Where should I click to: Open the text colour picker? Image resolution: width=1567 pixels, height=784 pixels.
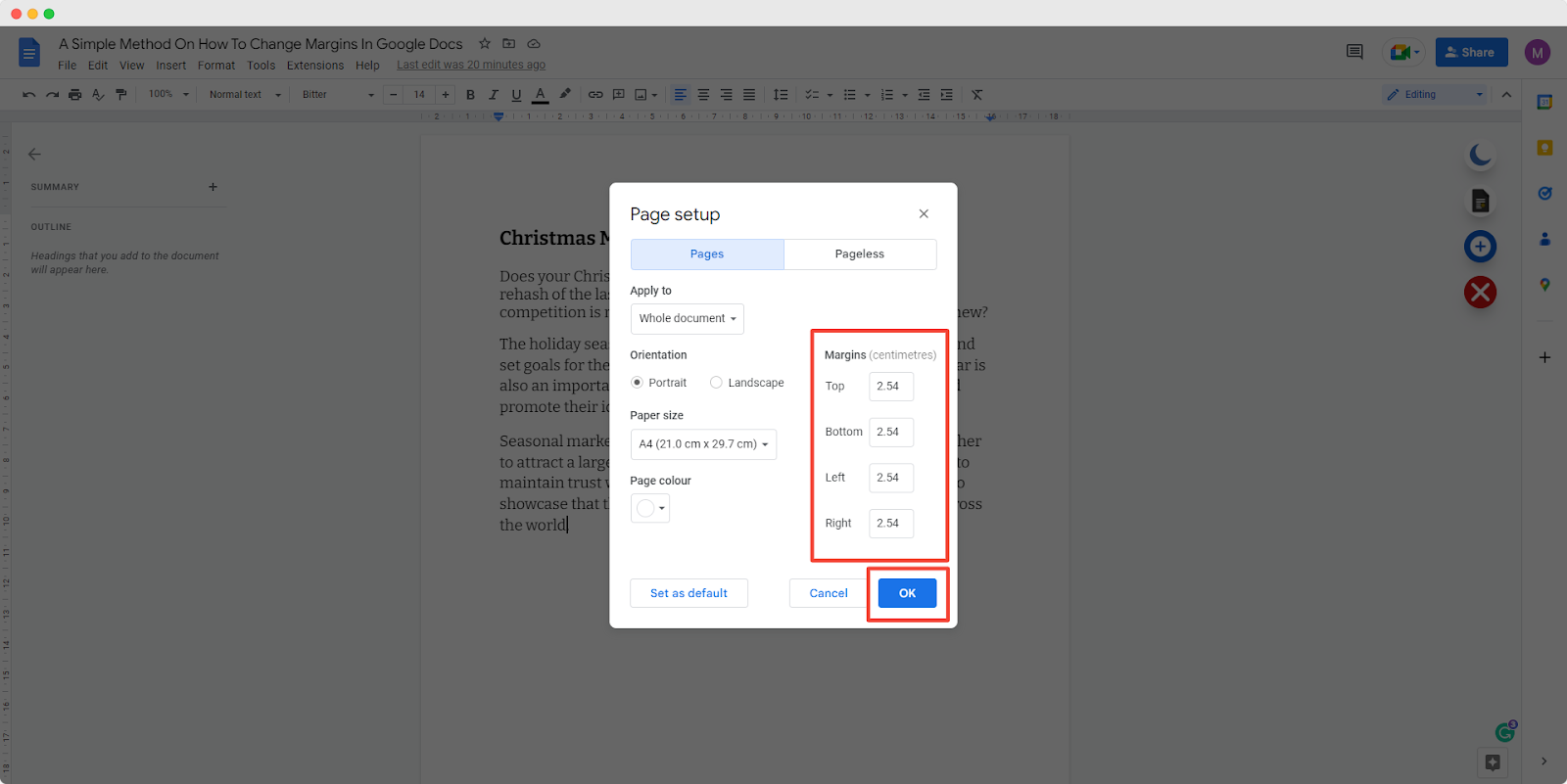(540, 95)
